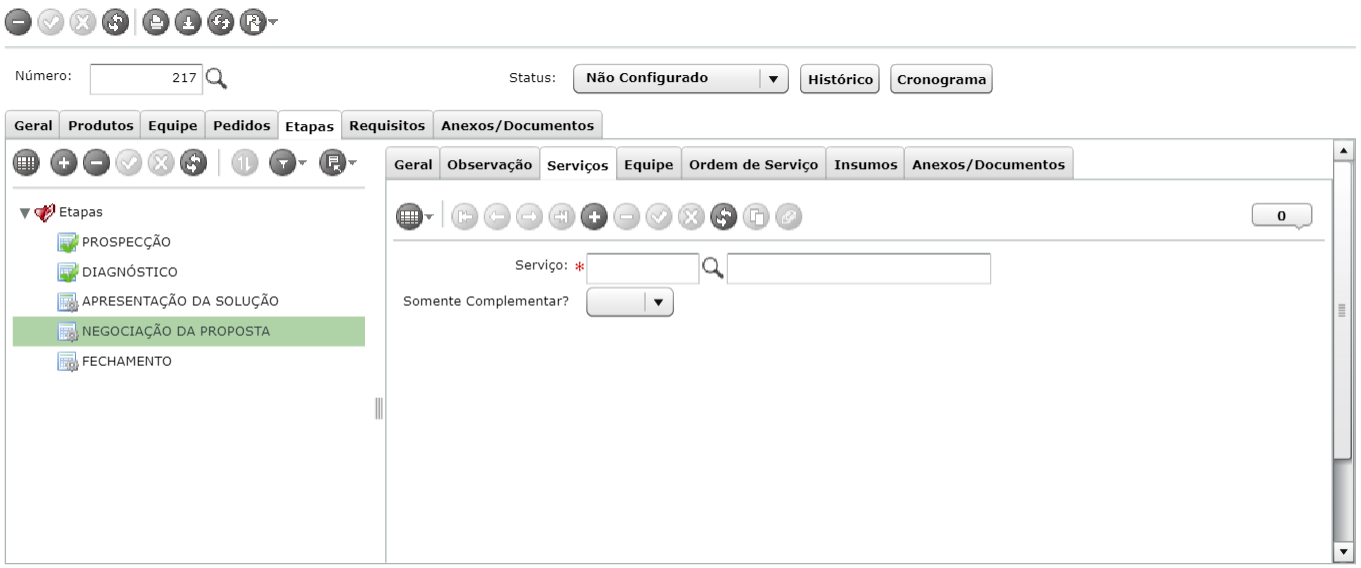Click the scrollbar up arrow
1361x568 pixels.
pos(1343,149)
